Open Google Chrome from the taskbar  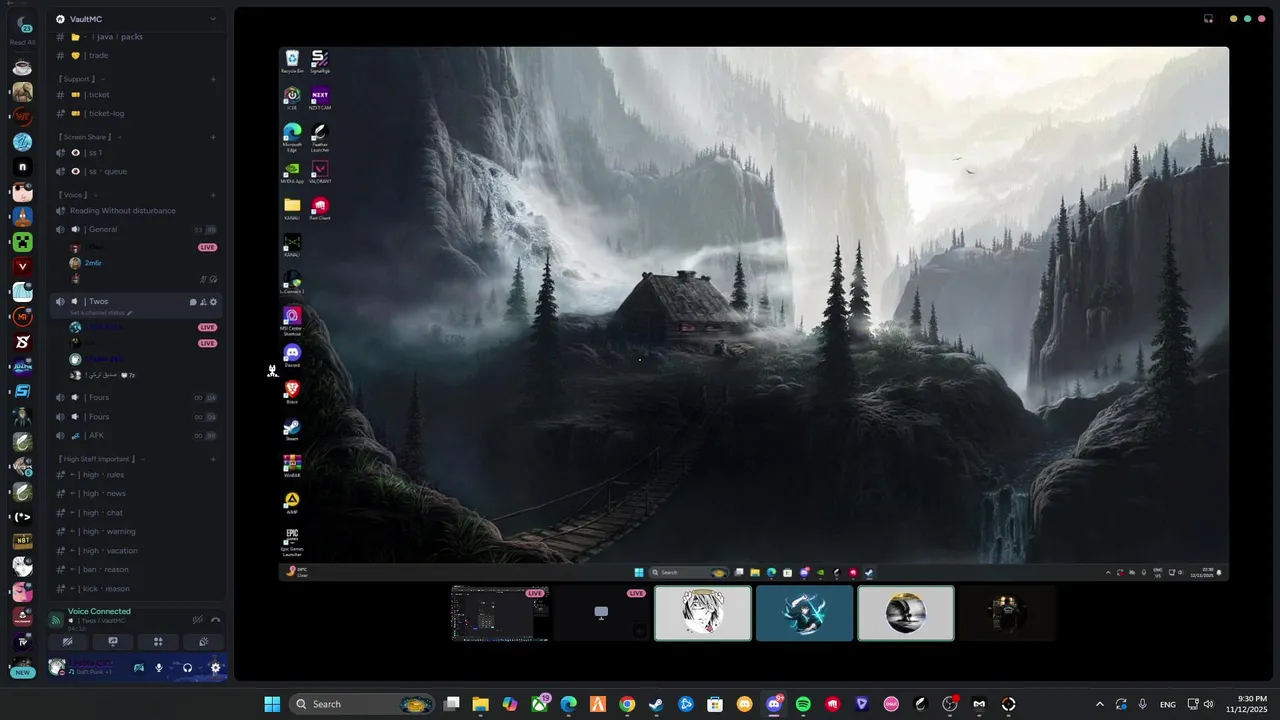[627, 704]
